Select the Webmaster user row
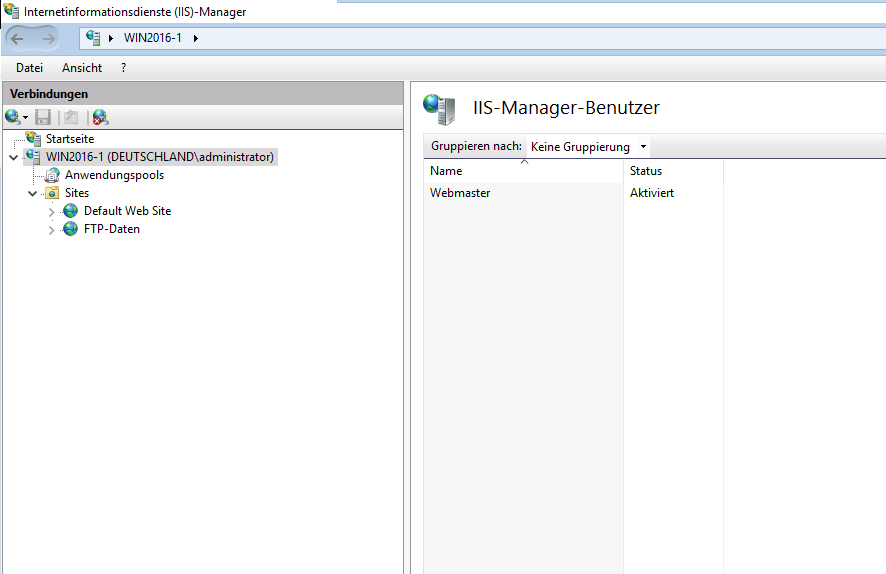Viewport: 886px width, 574px height. point(573,193)
